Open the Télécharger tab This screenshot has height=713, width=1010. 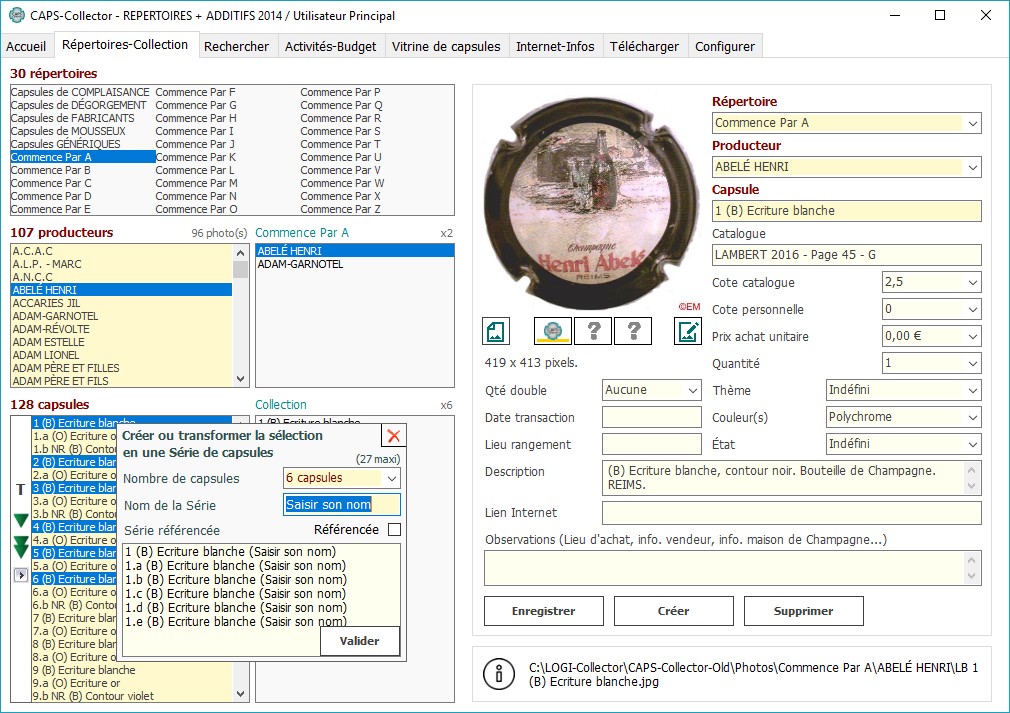pyautogui.click(x=644, y=46)
